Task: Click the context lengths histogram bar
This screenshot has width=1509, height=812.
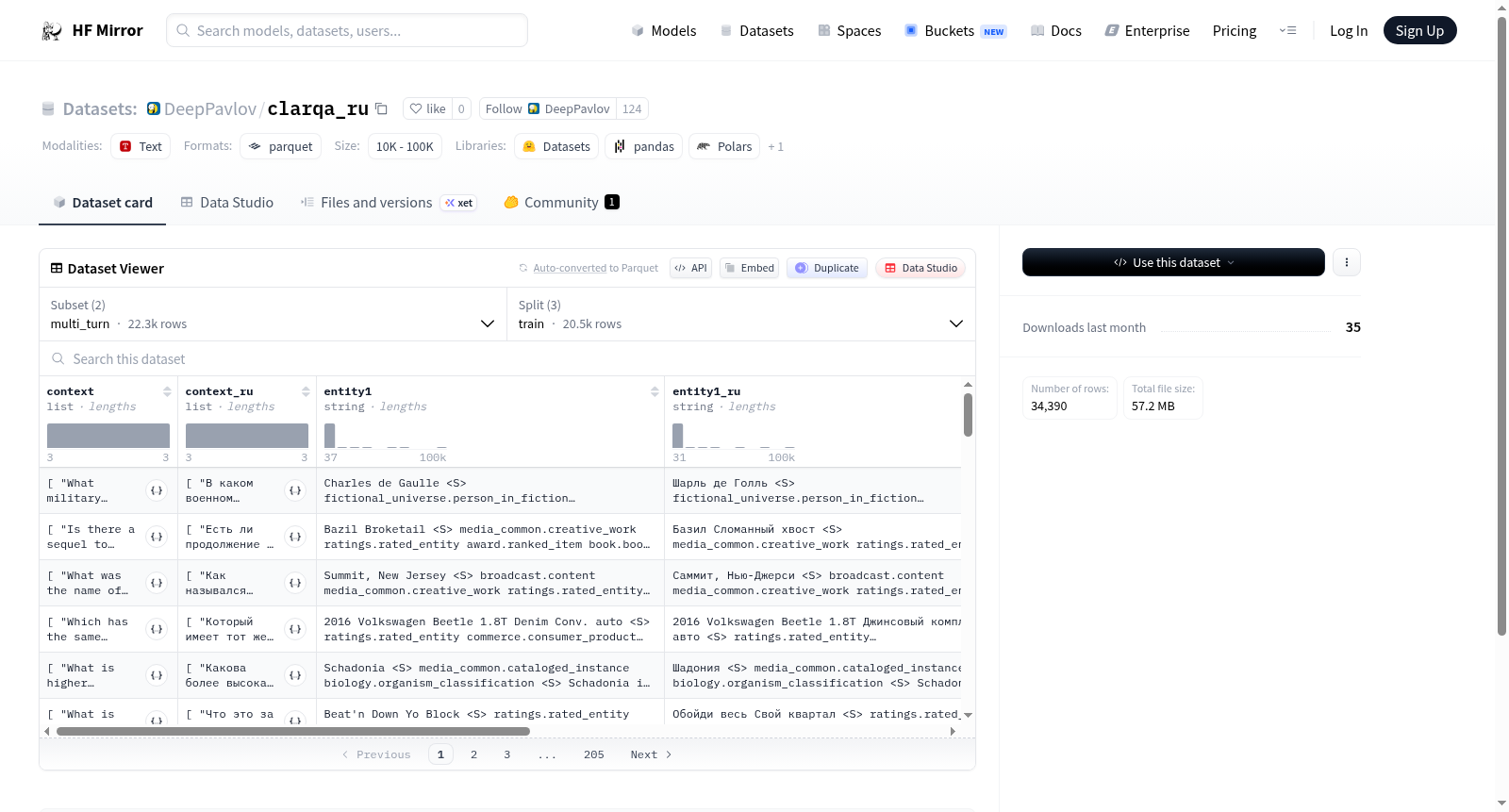Action: coord(108,436)
